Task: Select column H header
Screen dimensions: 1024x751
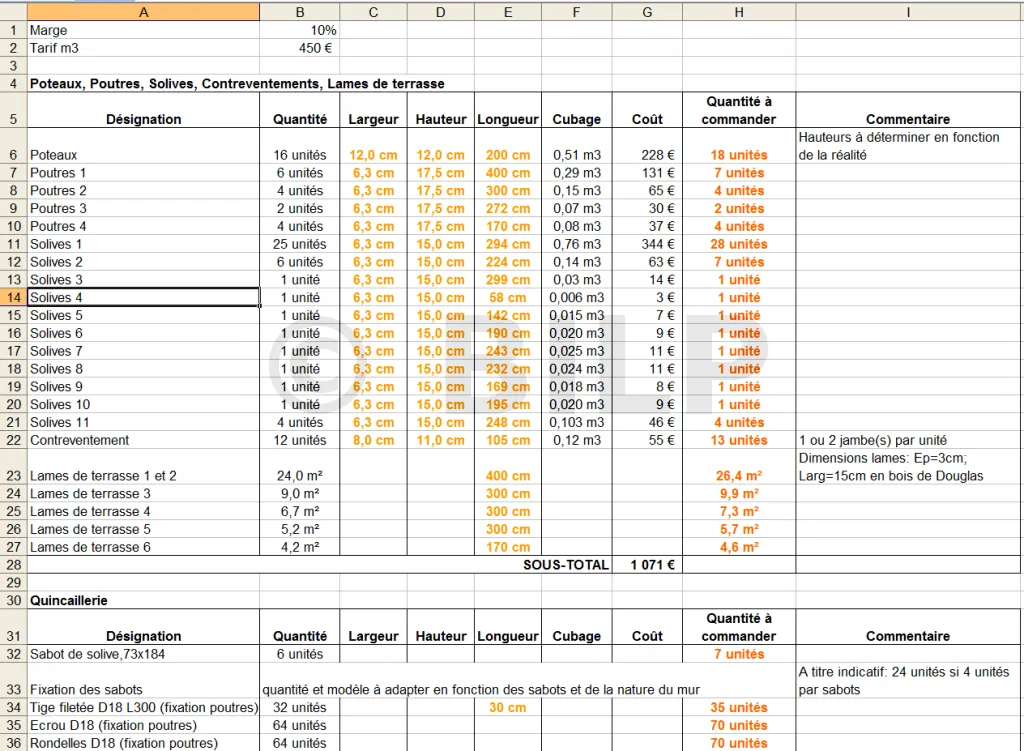Action: point(738,11)
